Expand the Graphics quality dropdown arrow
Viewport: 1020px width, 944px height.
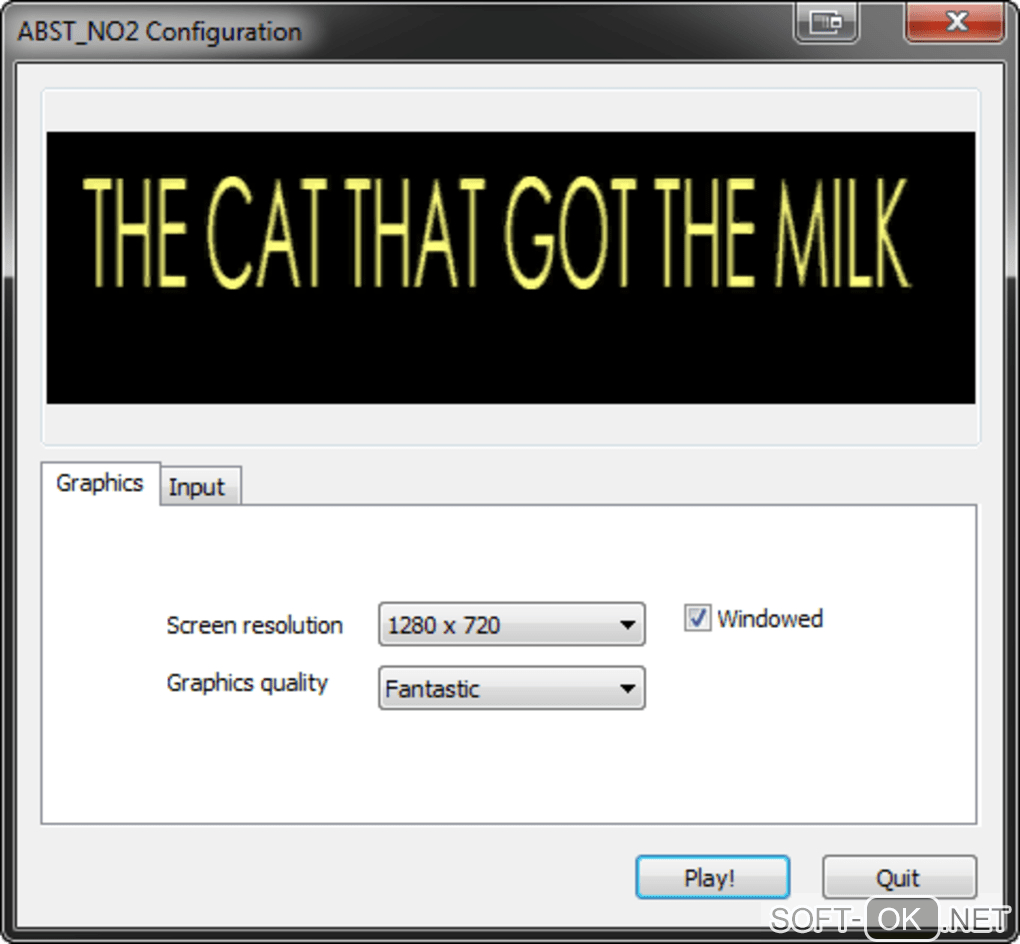pyautogui.click(x=627, y=688)
